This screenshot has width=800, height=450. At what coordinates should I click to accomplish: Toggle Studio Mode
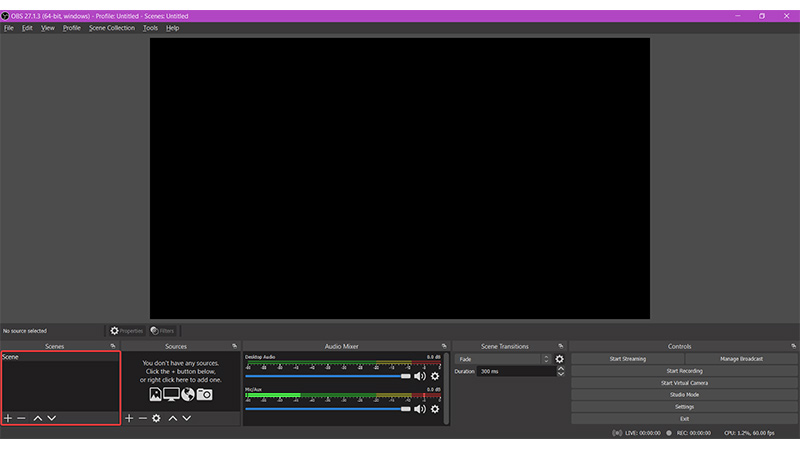pyautogui.click(x=684, y=395)
